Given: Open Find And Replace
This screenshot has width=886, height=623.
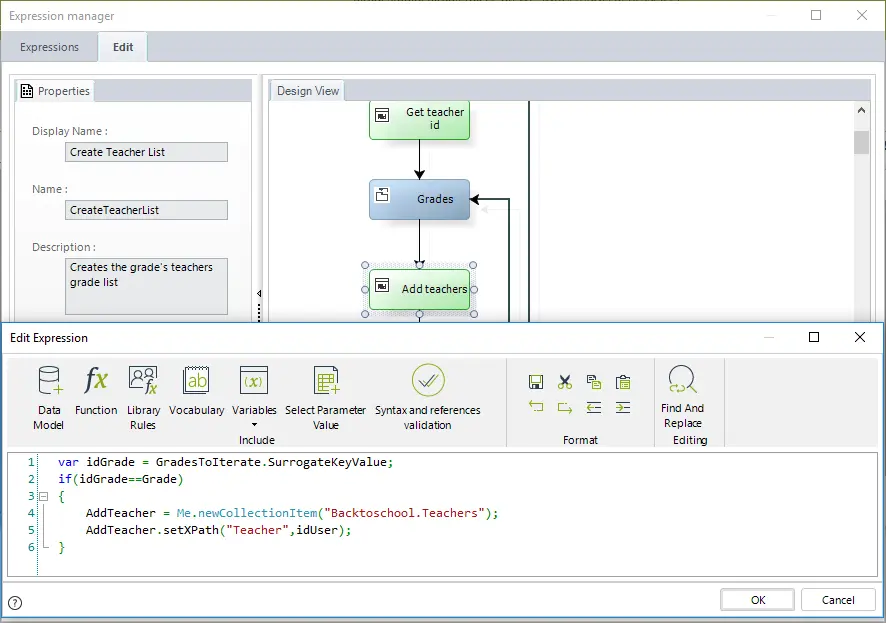Looking at the screenshot, I should pos(683,397).
